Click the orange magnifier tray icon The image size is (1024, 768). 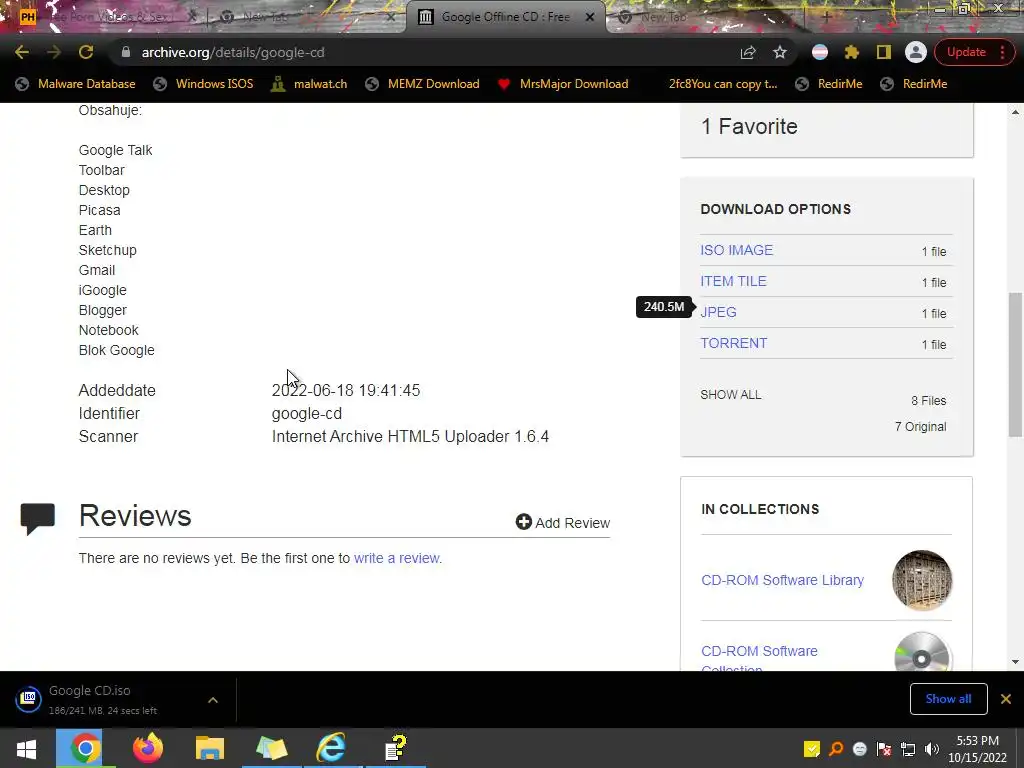tap(836, 749)
